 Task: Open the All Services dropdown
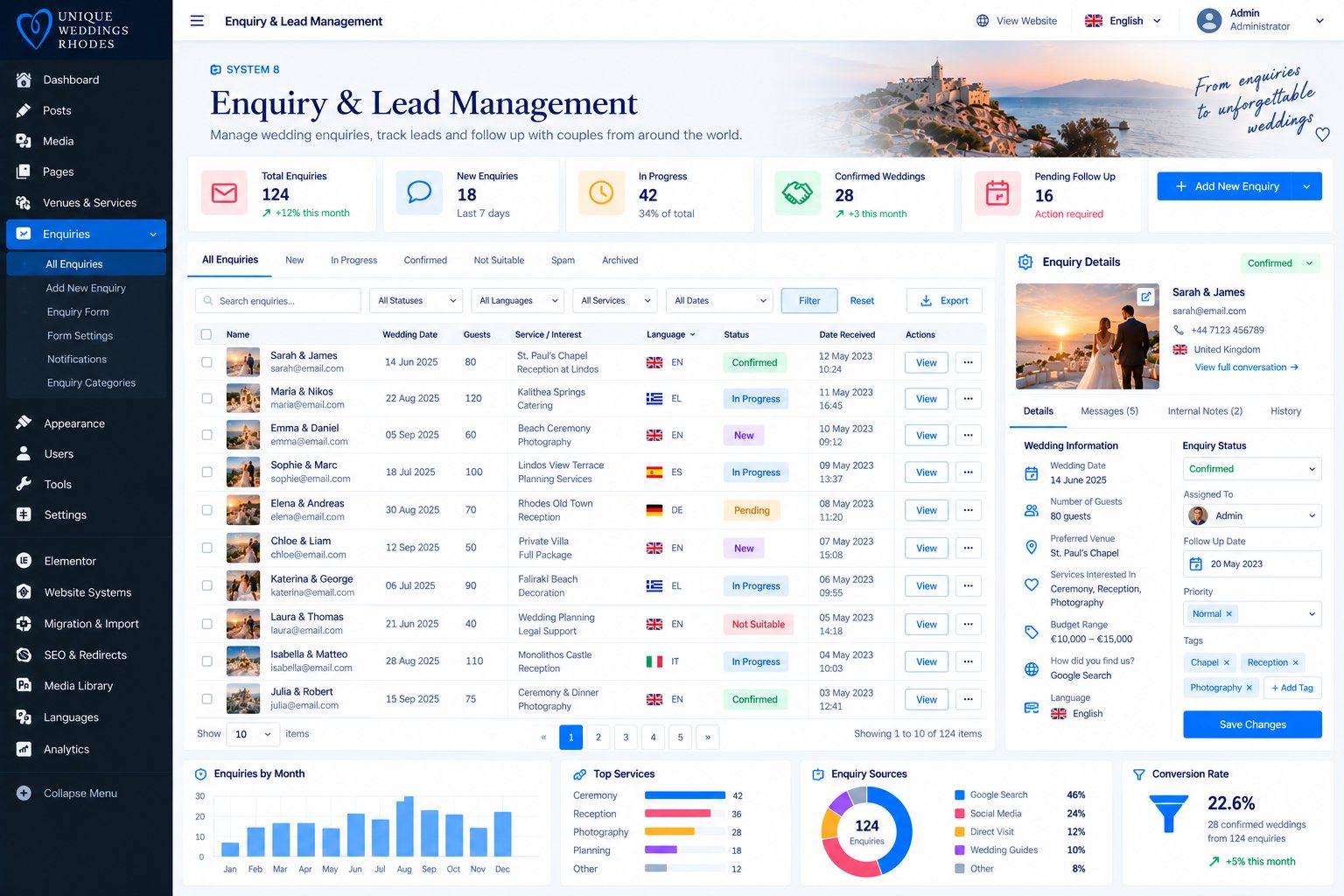pos(615,301)
